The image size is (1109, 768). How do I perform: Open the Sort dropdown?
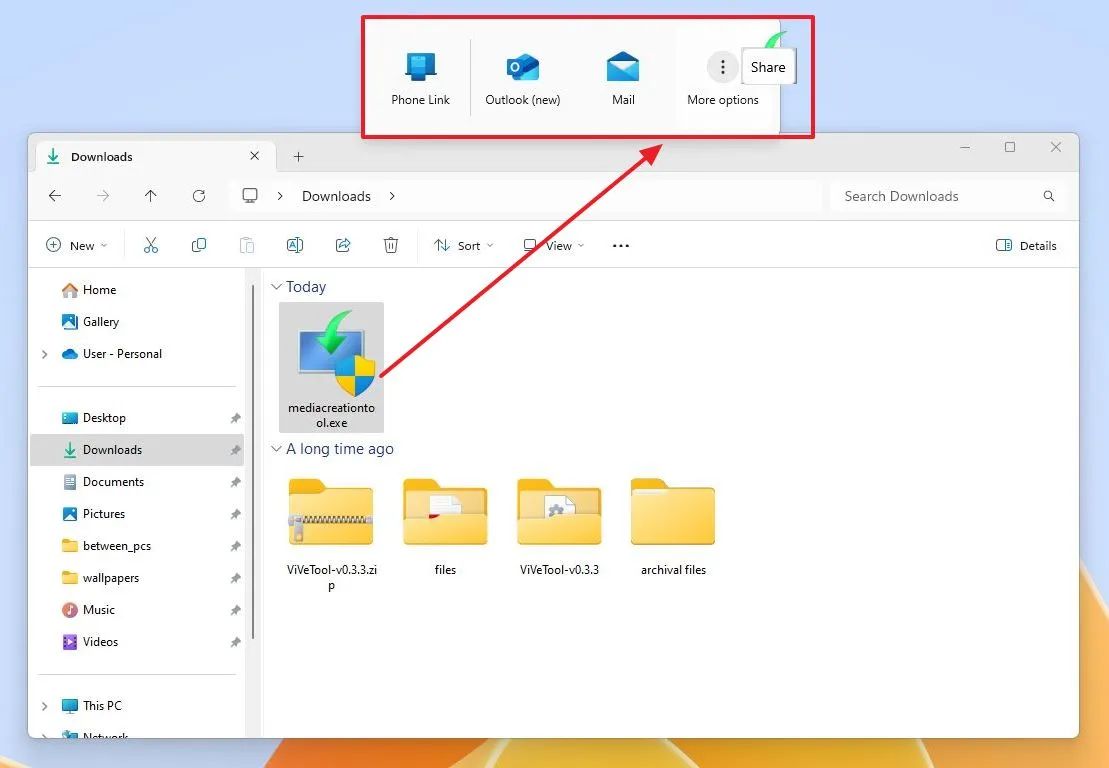(x=462, y=245)
